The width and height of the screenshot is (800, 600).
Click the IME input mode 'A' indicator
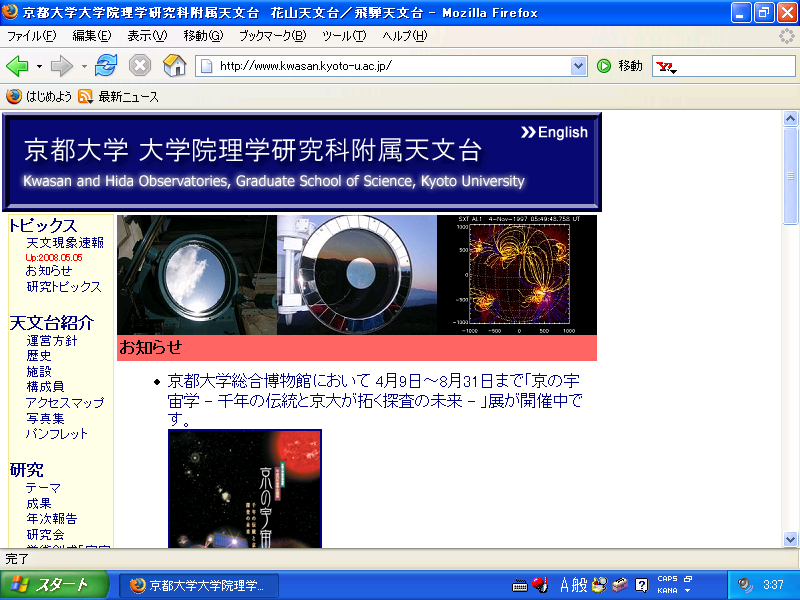(564, 585)
